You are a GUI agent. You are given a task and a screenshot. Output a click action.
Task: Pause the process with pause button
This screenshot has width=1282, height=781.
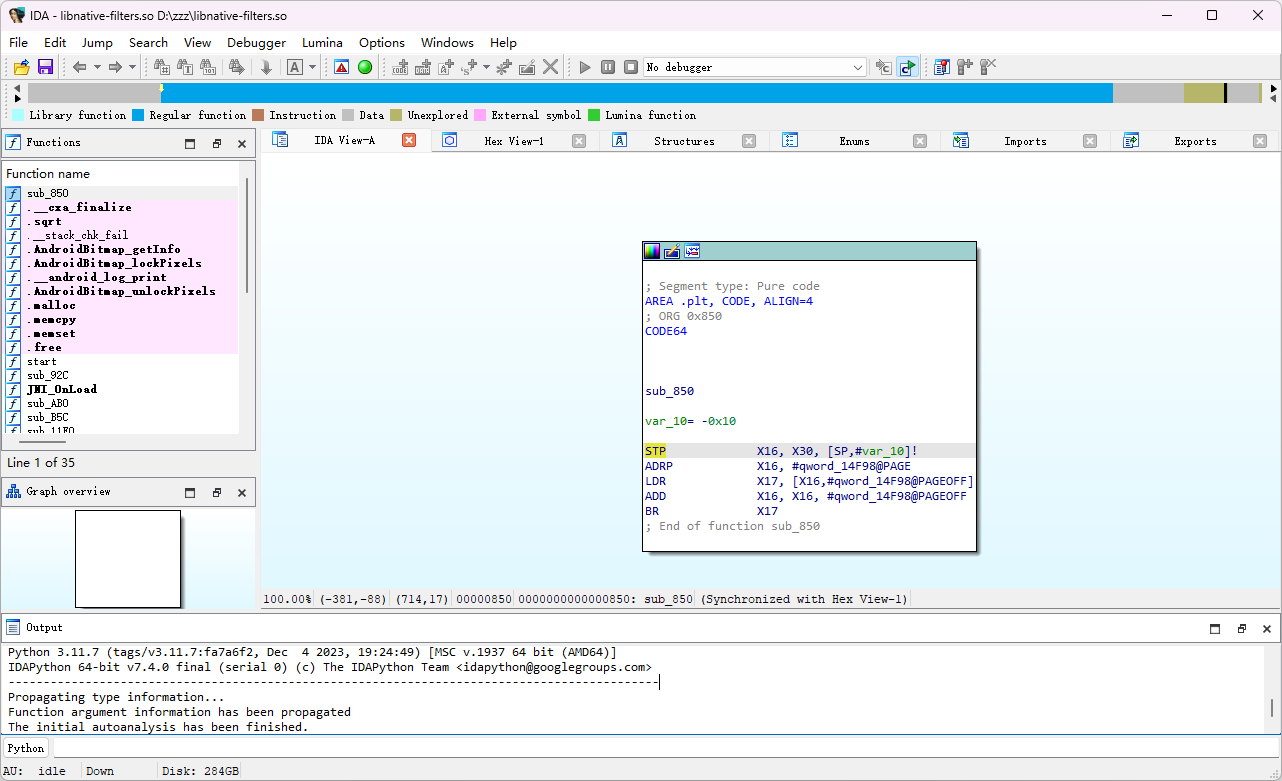pos(608,67)
